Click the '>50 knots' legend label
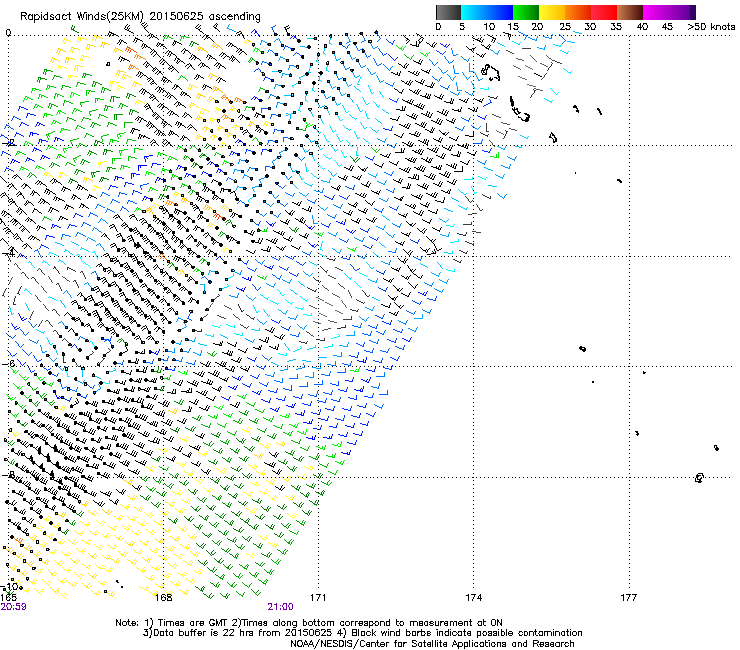 pyautogui.click(x=711, y=27)
